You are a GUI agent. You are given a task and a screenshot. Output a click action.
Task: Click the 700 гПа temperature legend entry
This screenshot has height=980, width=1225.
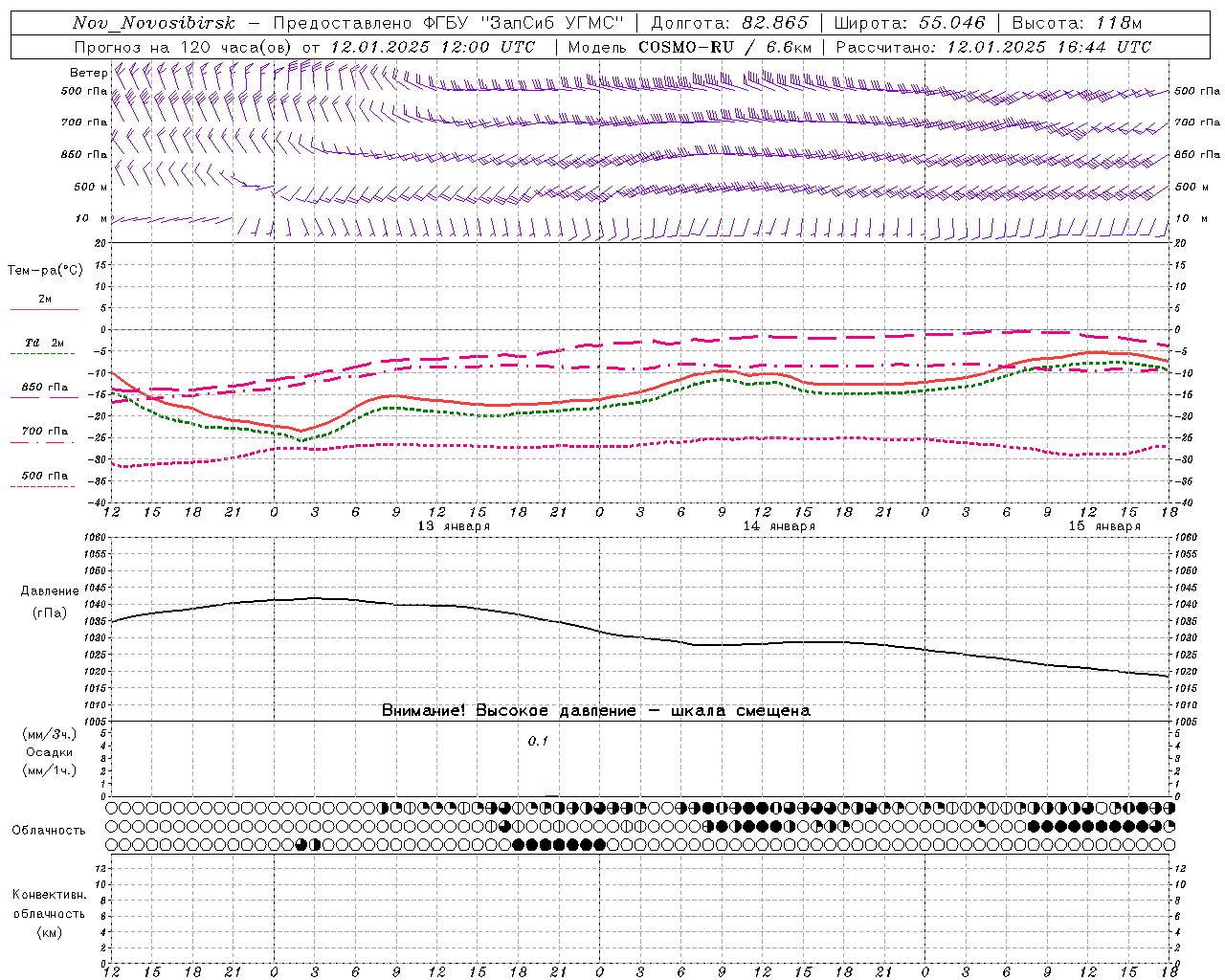pos(44,431)
